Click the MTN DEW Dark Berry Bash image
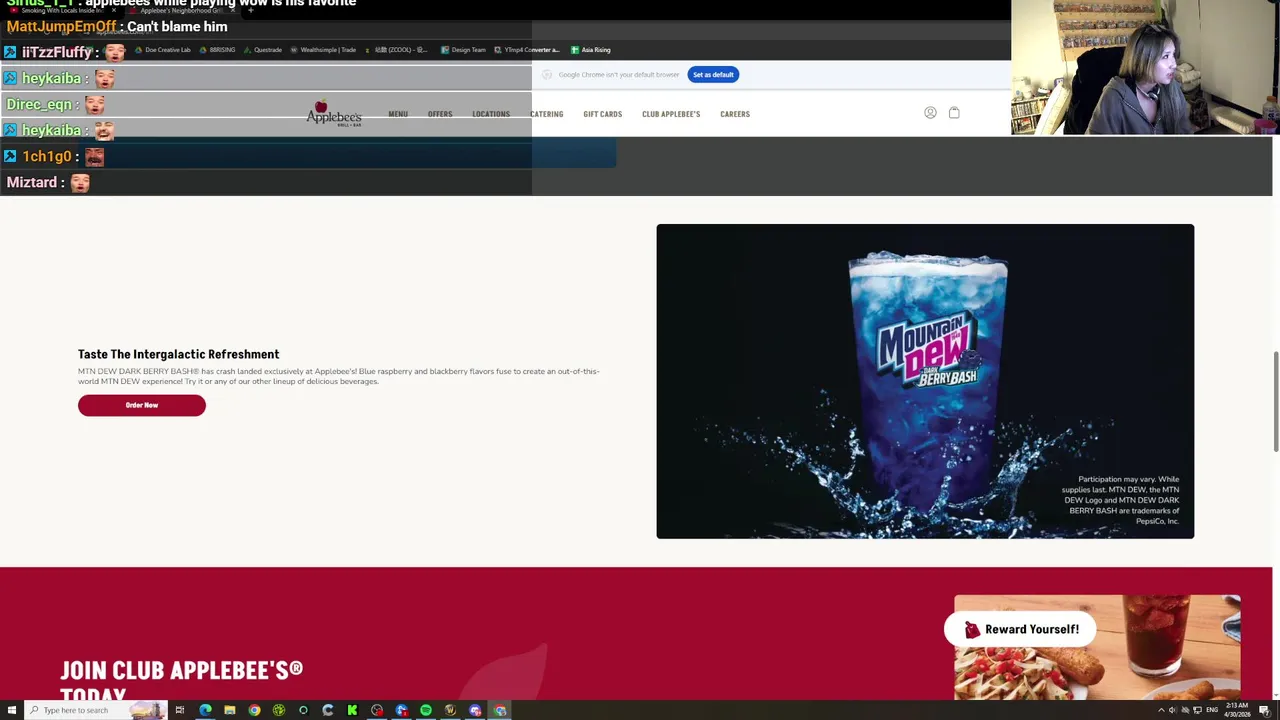The width and height of the screenshot is (1280, 720). pos(925,381)
